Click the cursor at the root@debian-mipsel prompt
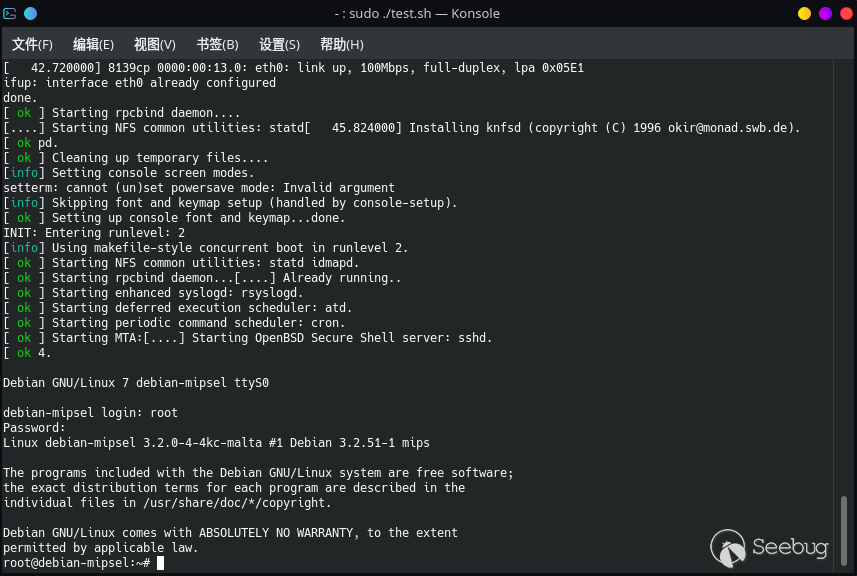This screenshot has height=576, width=857. point(160,563)
